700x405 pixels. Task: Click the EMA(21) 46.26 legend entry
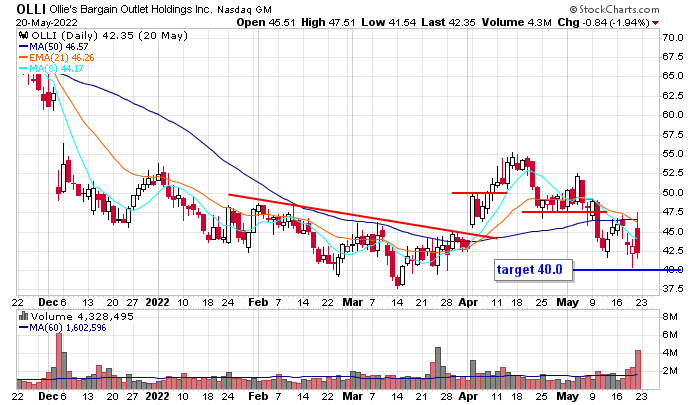tap(62, 57)
